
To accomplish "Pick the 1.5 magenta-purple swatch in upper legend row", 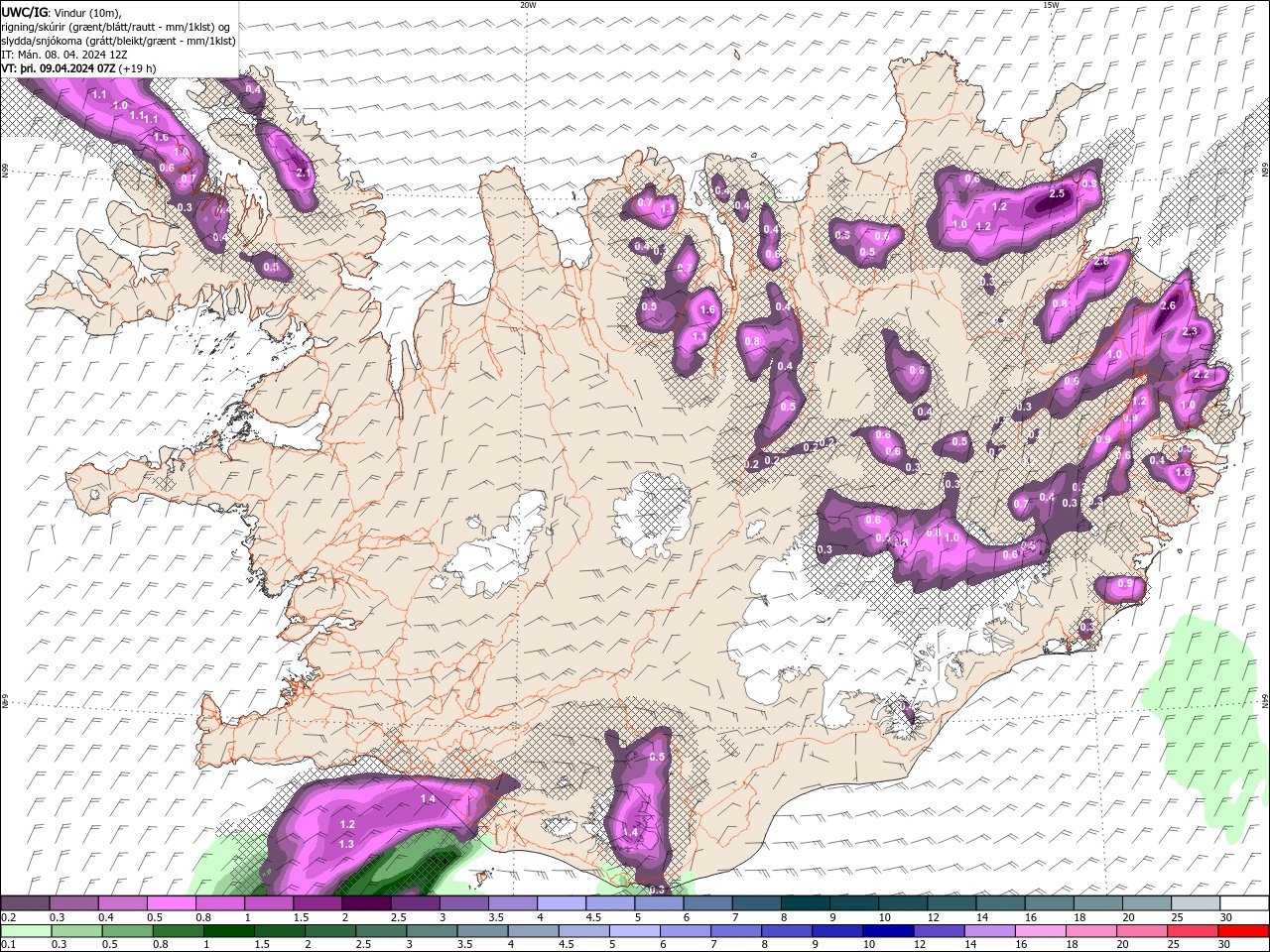I will (317, 903).
